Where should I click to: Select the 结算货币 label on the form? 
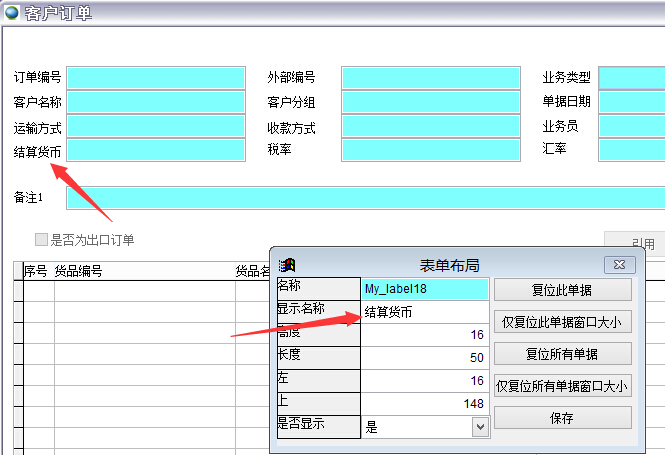point(37,151)
